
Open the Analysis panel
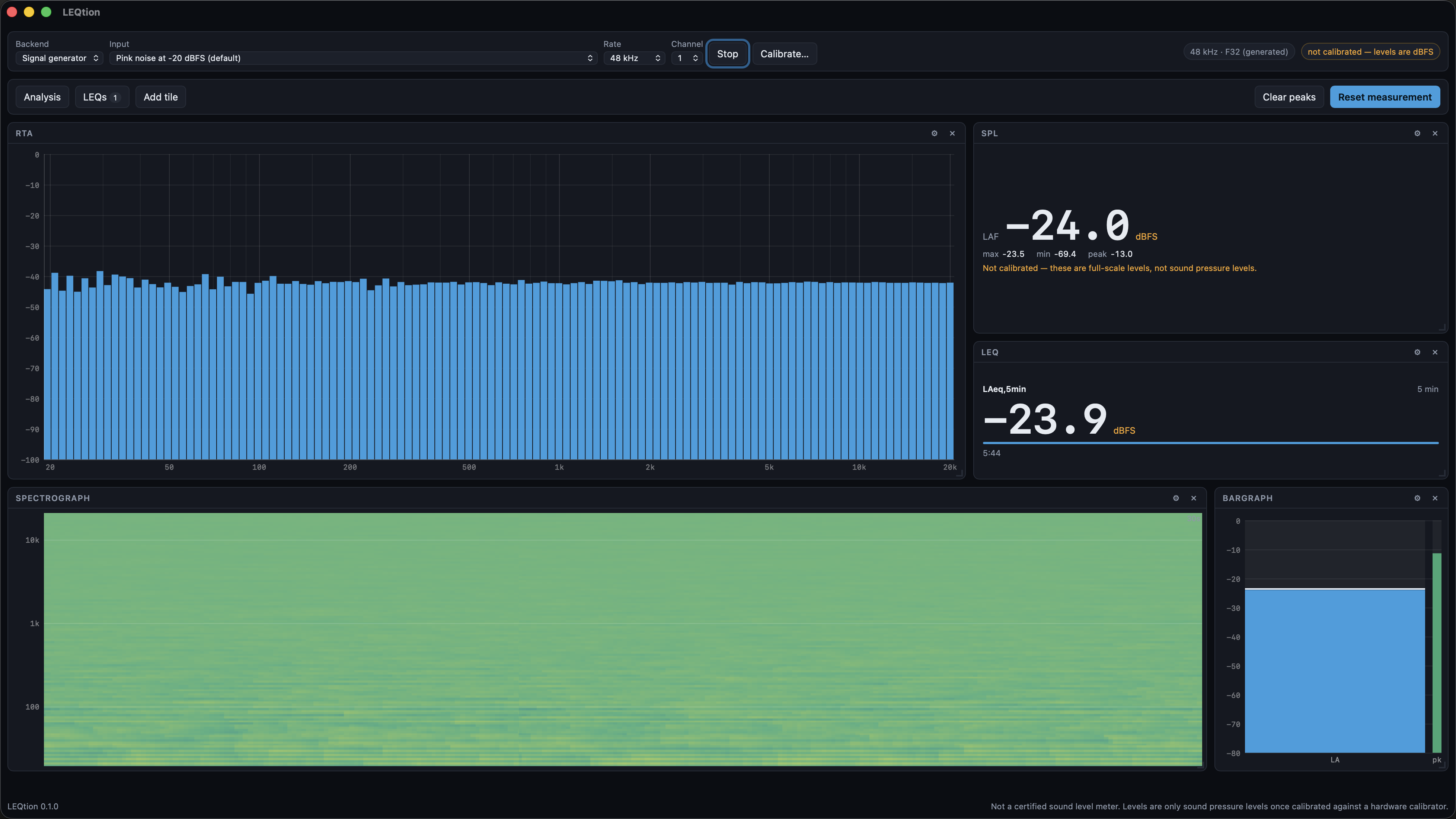(x=42, y=97)
